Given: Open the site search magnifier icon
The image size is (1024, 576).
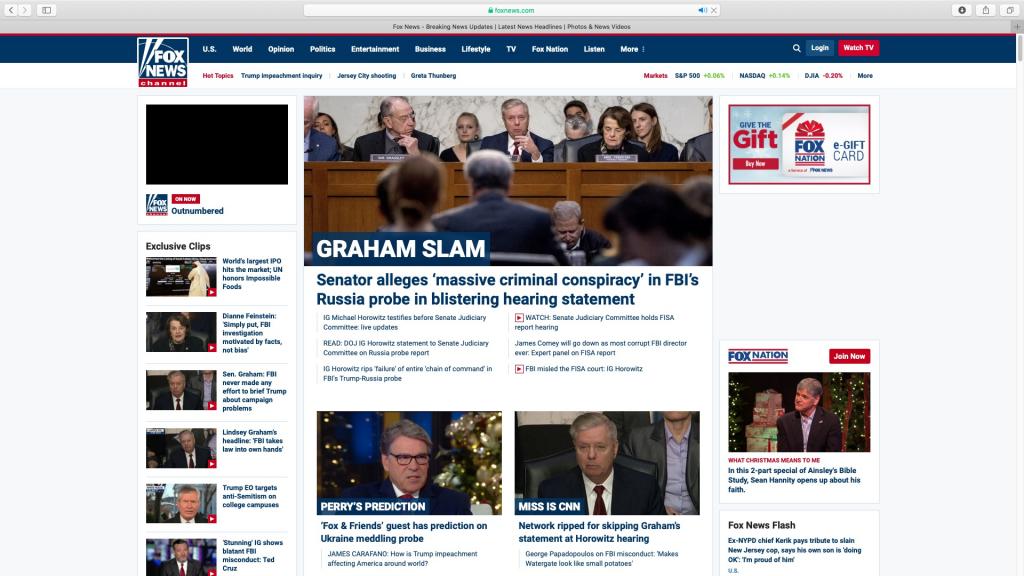Looking at the screenshot, I should 796,48.
